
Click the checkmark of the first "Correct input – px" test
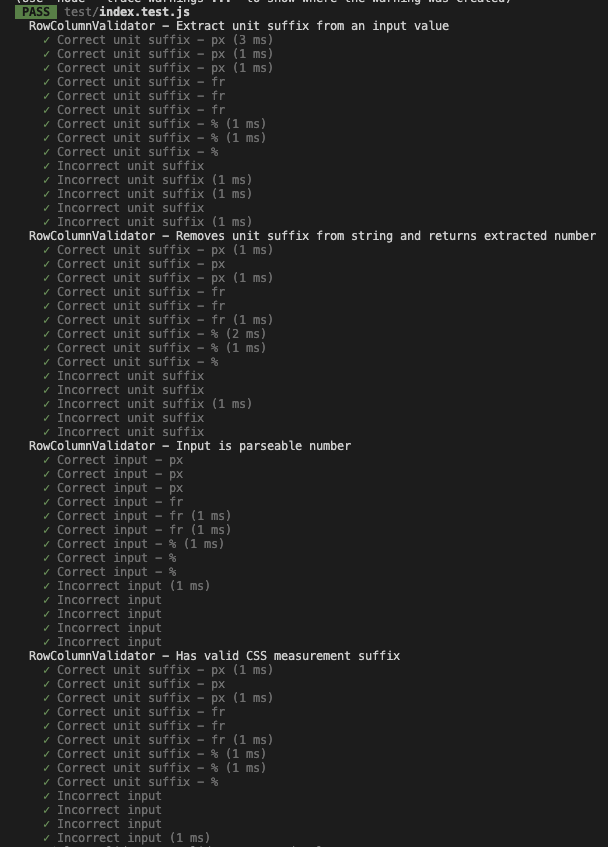[47, 460]
